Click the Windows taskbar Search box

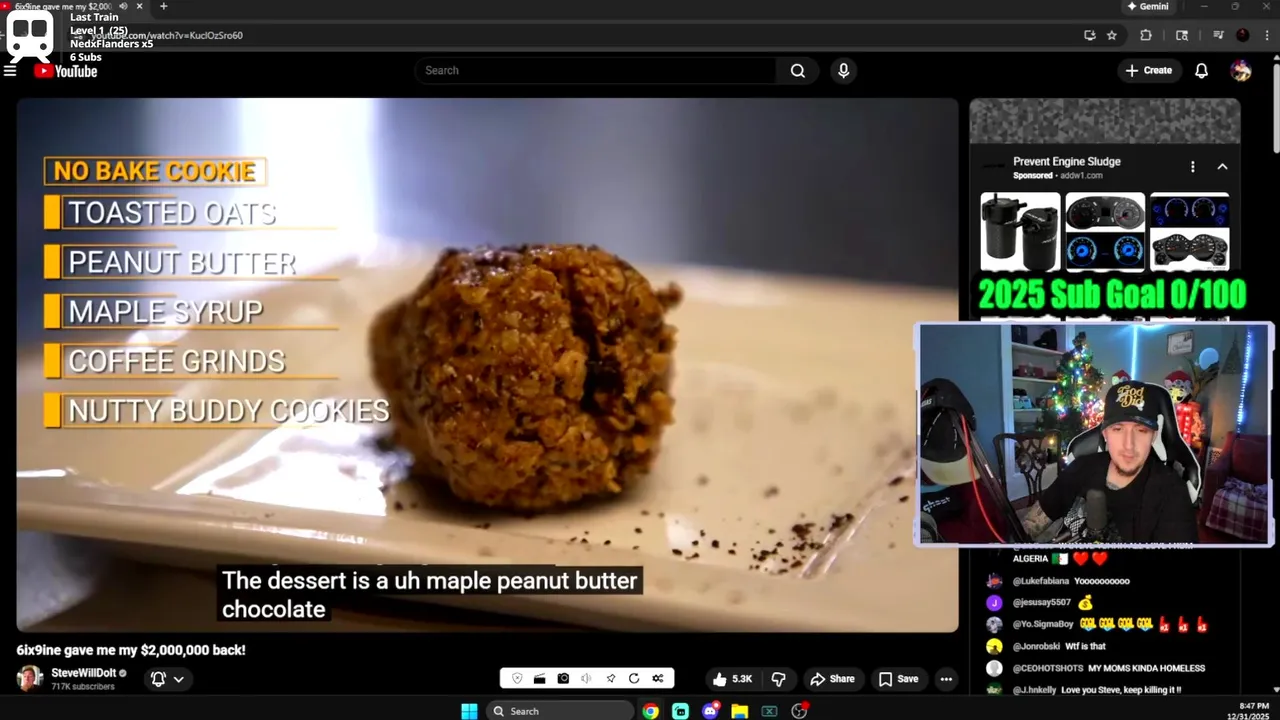(x=559, y=711)
